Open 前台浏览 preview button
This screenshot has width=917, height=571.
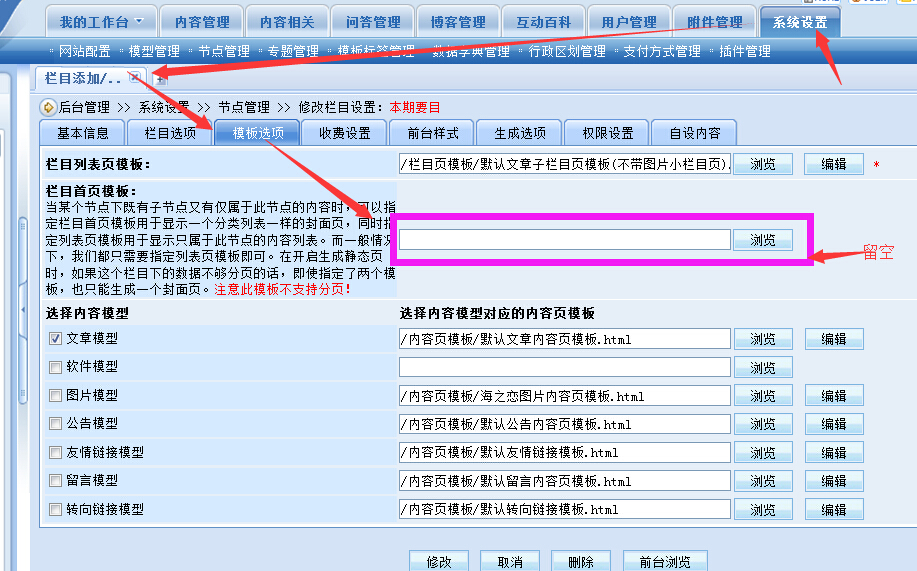(x=666, y=562)
